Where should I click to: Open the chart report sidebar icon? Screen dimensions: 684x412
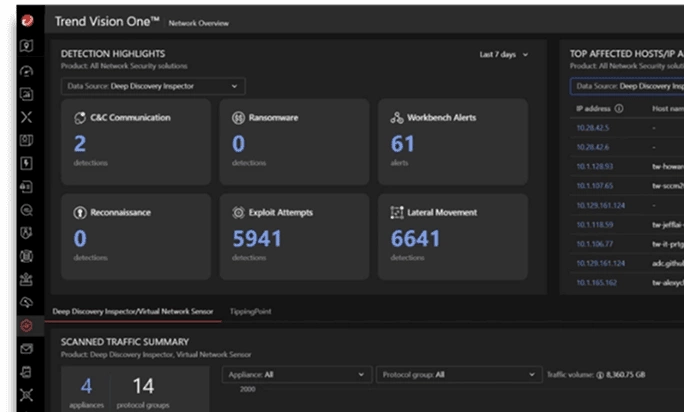pos(27,94)
